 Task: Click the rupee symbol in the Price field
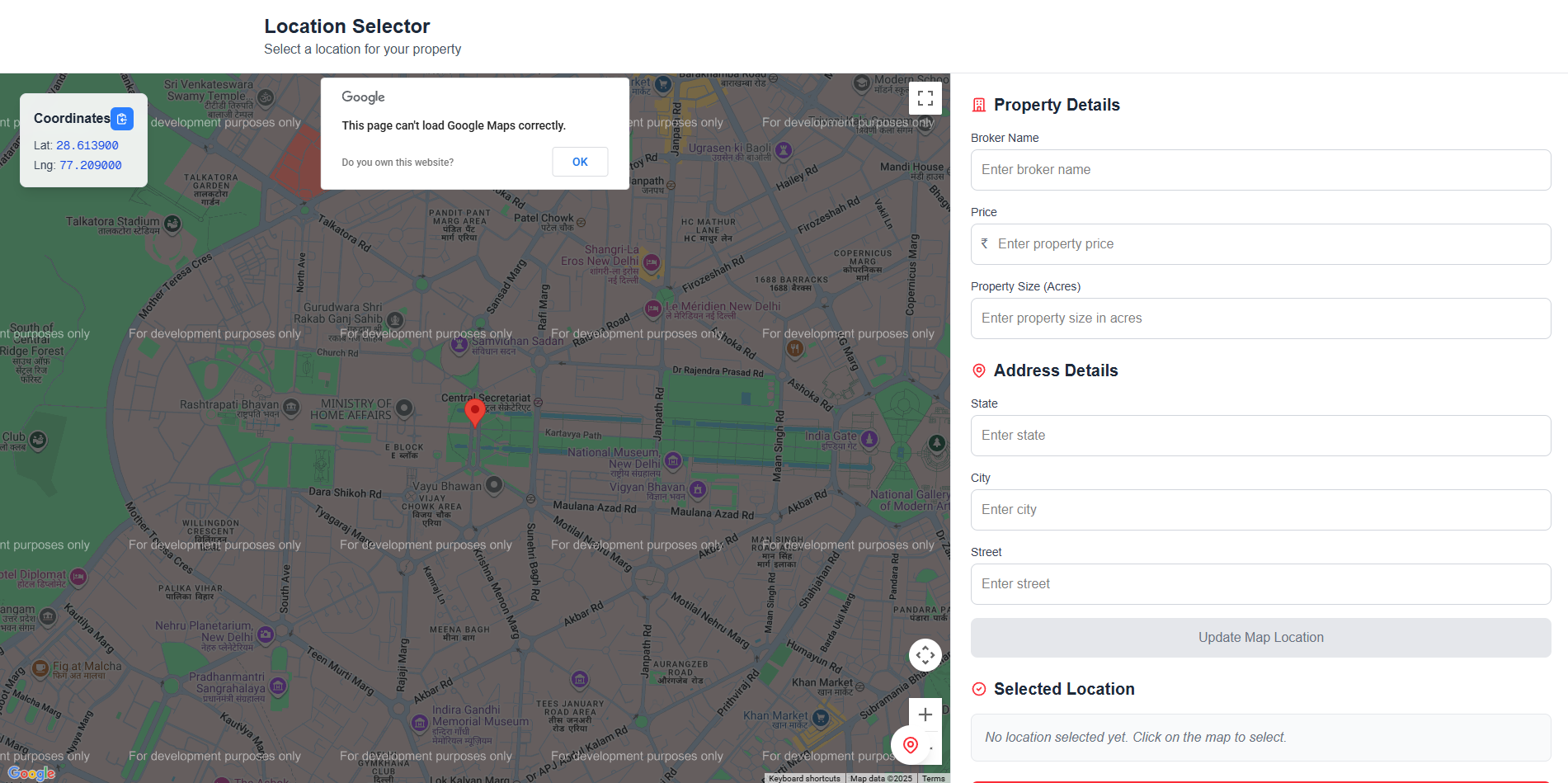[984, 244]
